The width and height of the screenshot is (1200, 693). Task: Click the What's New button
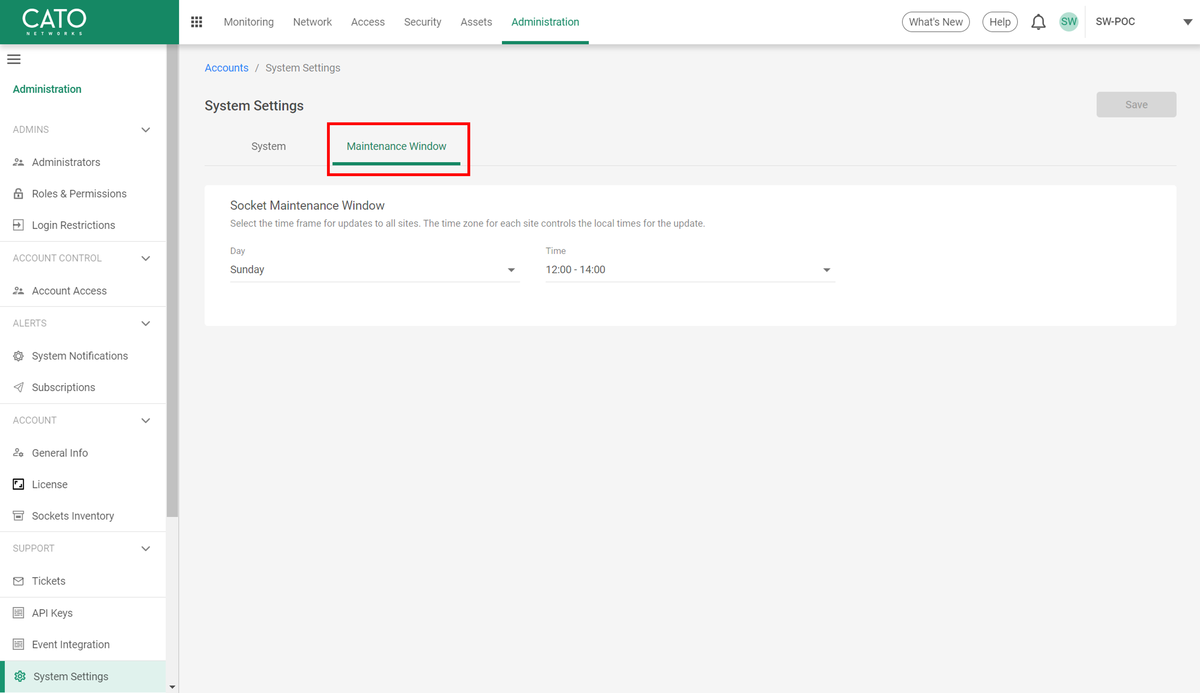936,22
